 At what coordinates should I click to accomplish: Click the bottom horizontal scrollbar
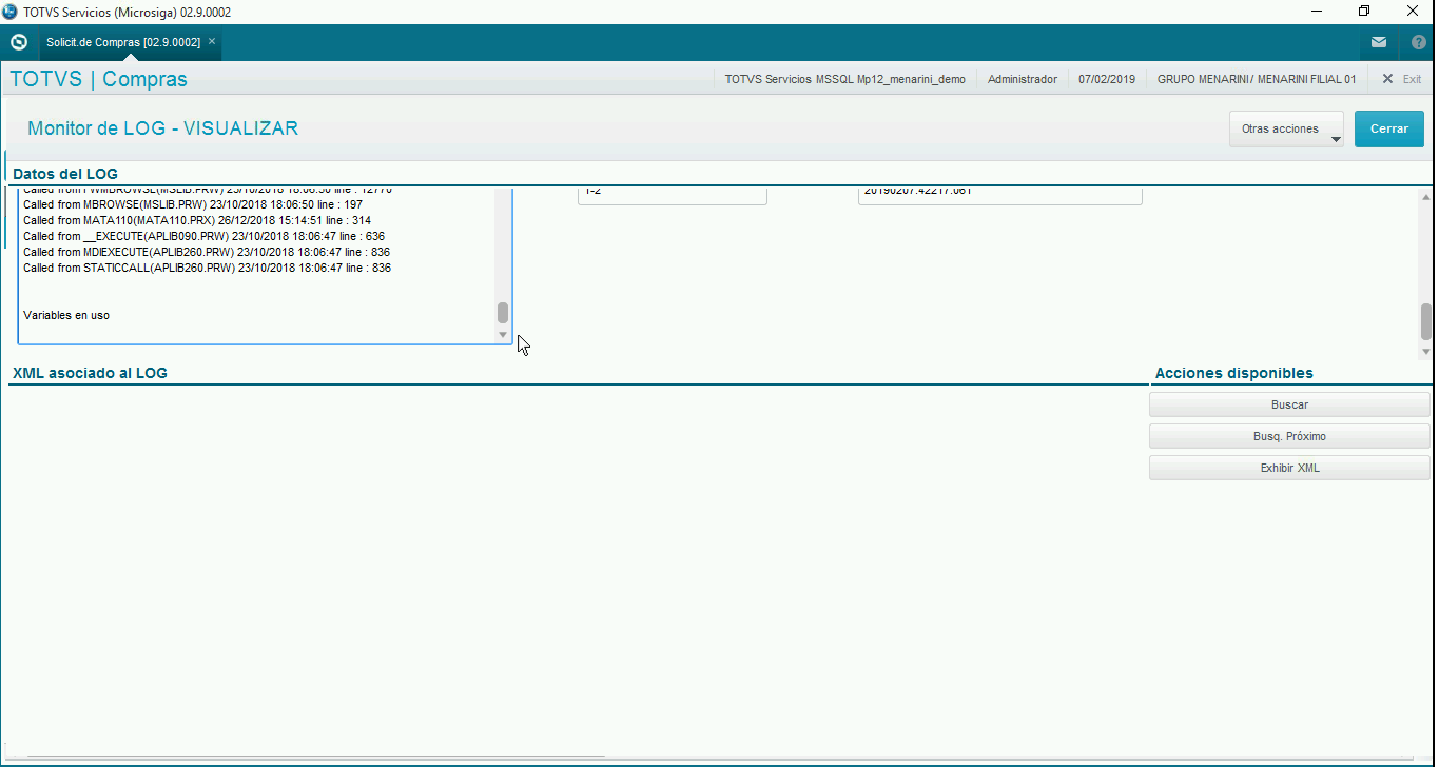click(x=315, y=759)
